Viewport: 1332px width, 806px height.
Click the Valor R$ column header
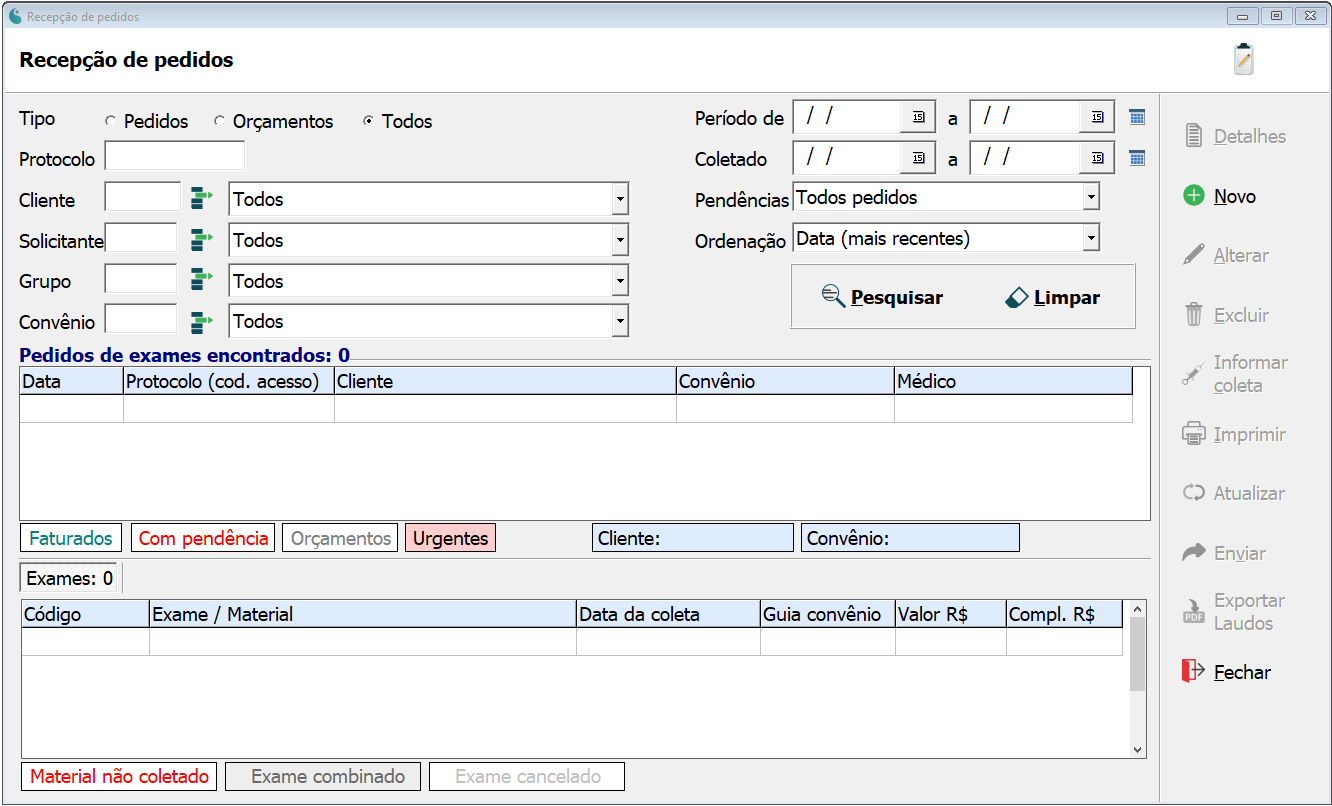point(951,614)
